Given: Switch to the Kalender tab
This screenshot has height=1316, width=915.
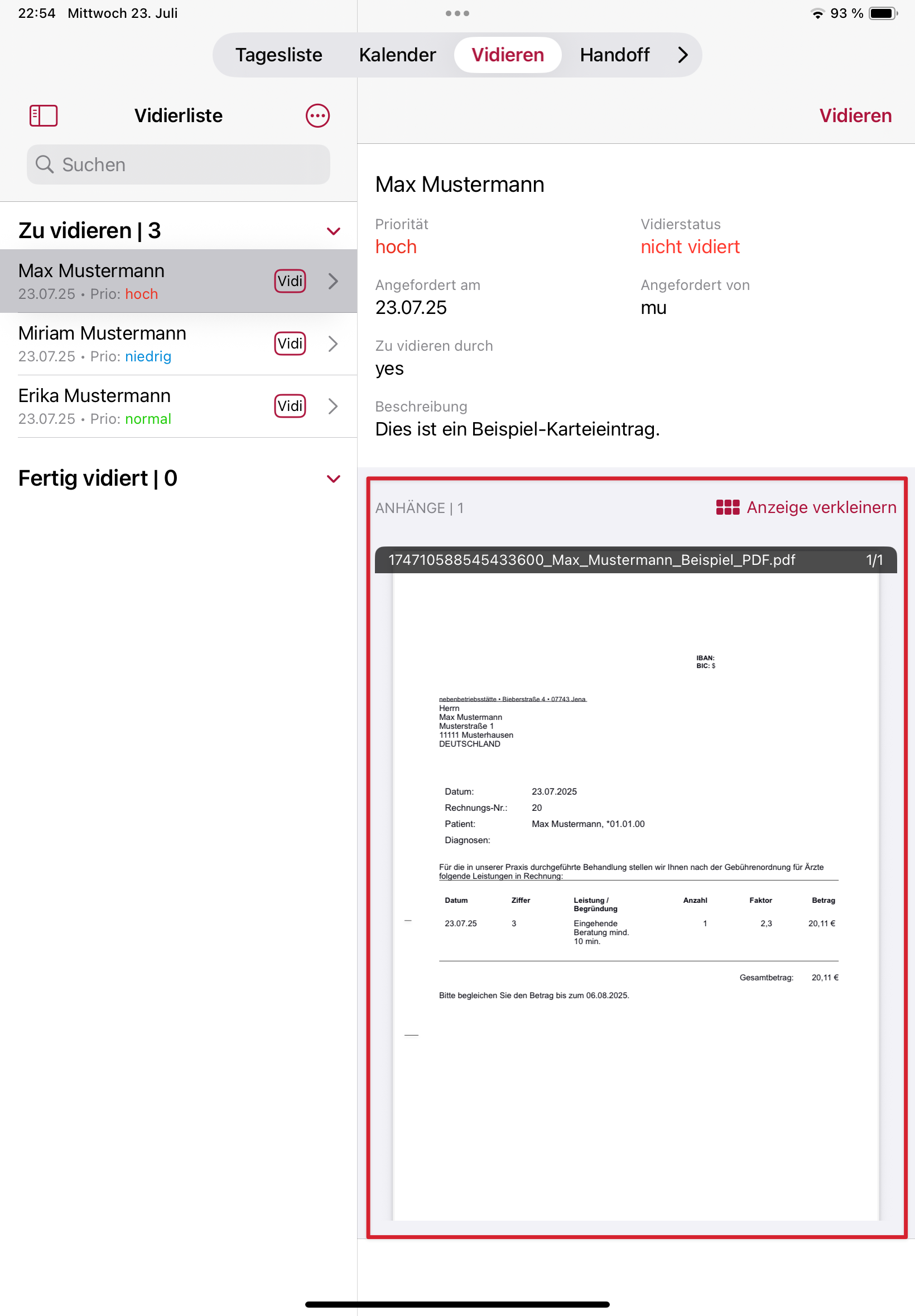Looking at the screenshot, I should [397, 55].
